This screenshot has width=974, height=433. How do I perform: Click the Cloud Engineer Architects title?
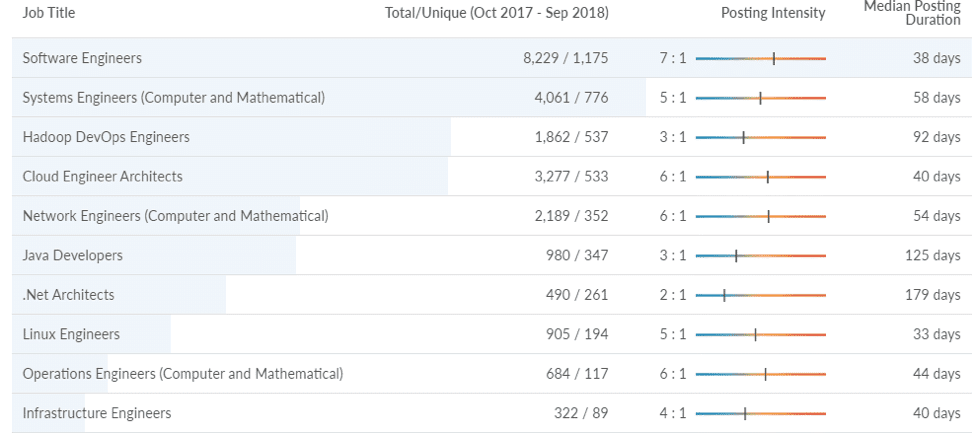pos(103,177)
